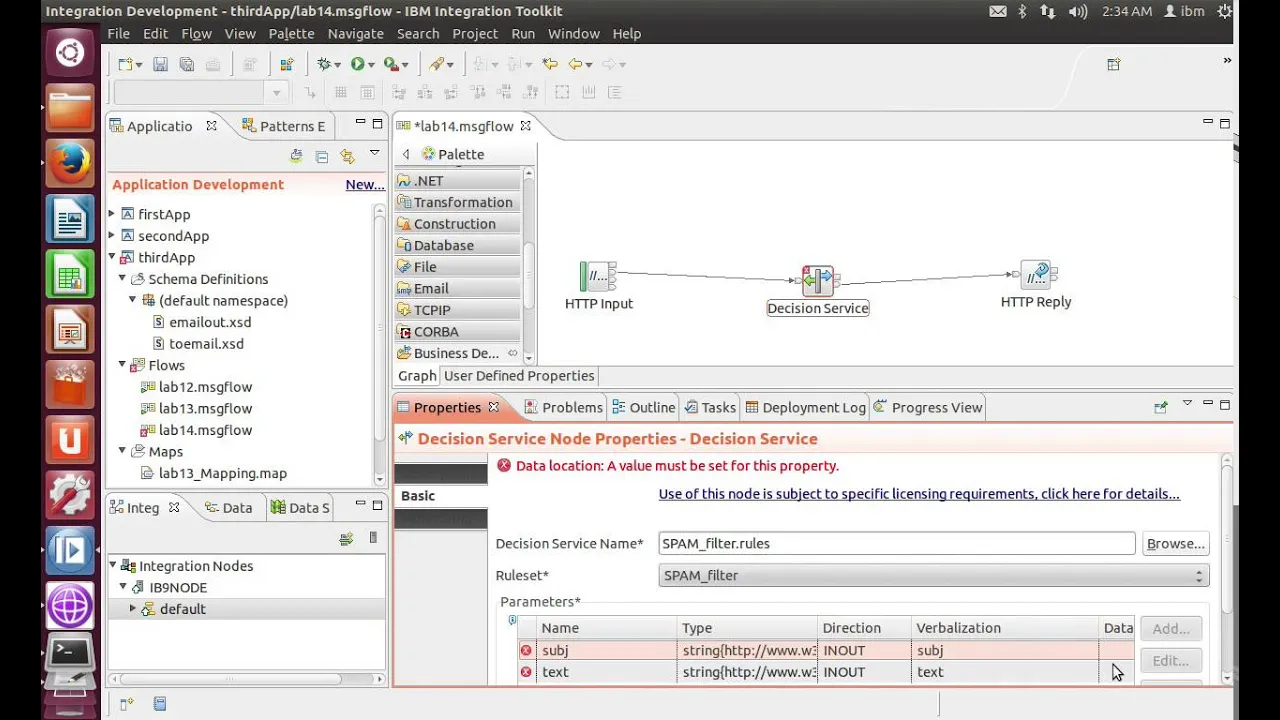This screenshot has height=720, width=1280.
Task: Click the Save All toolbar icon
Action: tap(187, 64)
